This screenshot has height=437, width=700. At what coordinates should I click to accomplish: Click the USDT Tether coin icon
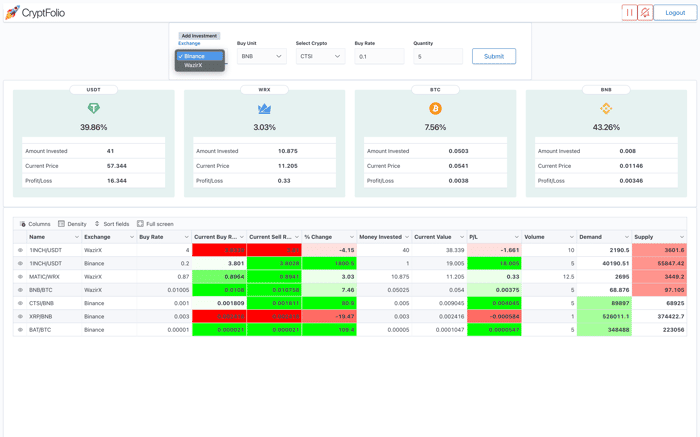point(93,108)
